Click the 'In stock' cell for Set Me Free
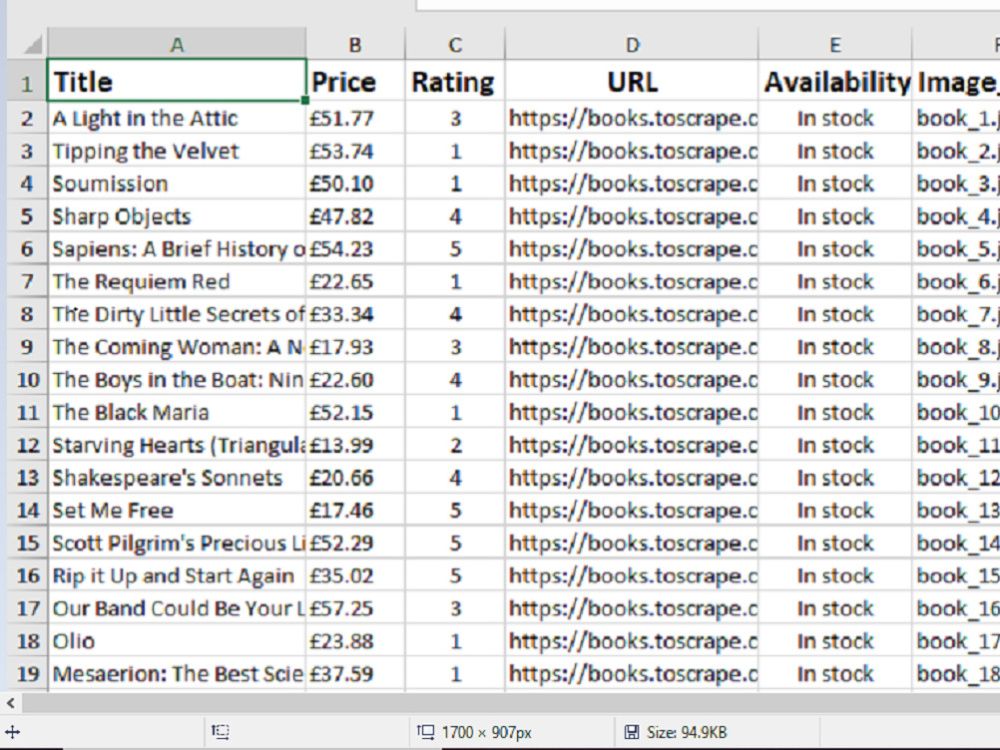 [x=835, y=510]
